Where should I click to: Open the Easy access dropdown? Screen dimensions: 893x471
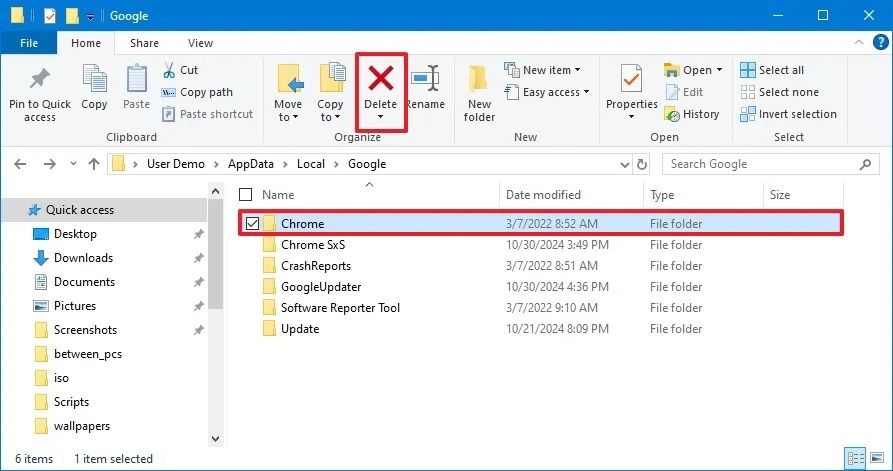547,92
